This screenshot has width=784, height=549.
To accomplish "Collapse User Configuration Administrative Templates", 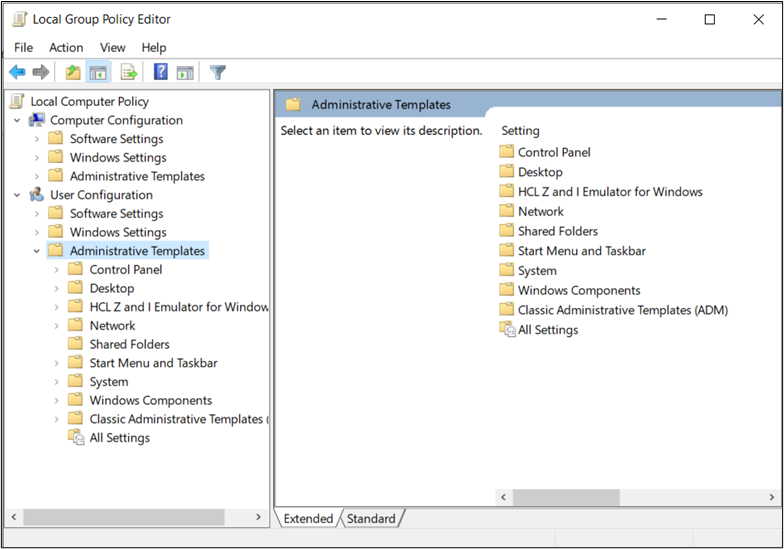I will coord(37,251).
